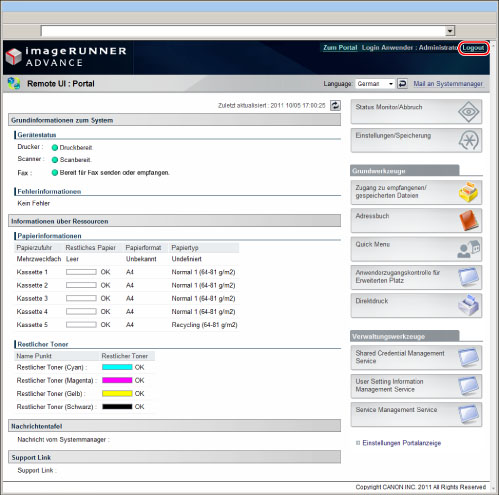Open Direktdruck printer icon
This screenshot has height=495, width=499.
pyautogui.click(x=468, y=305)
